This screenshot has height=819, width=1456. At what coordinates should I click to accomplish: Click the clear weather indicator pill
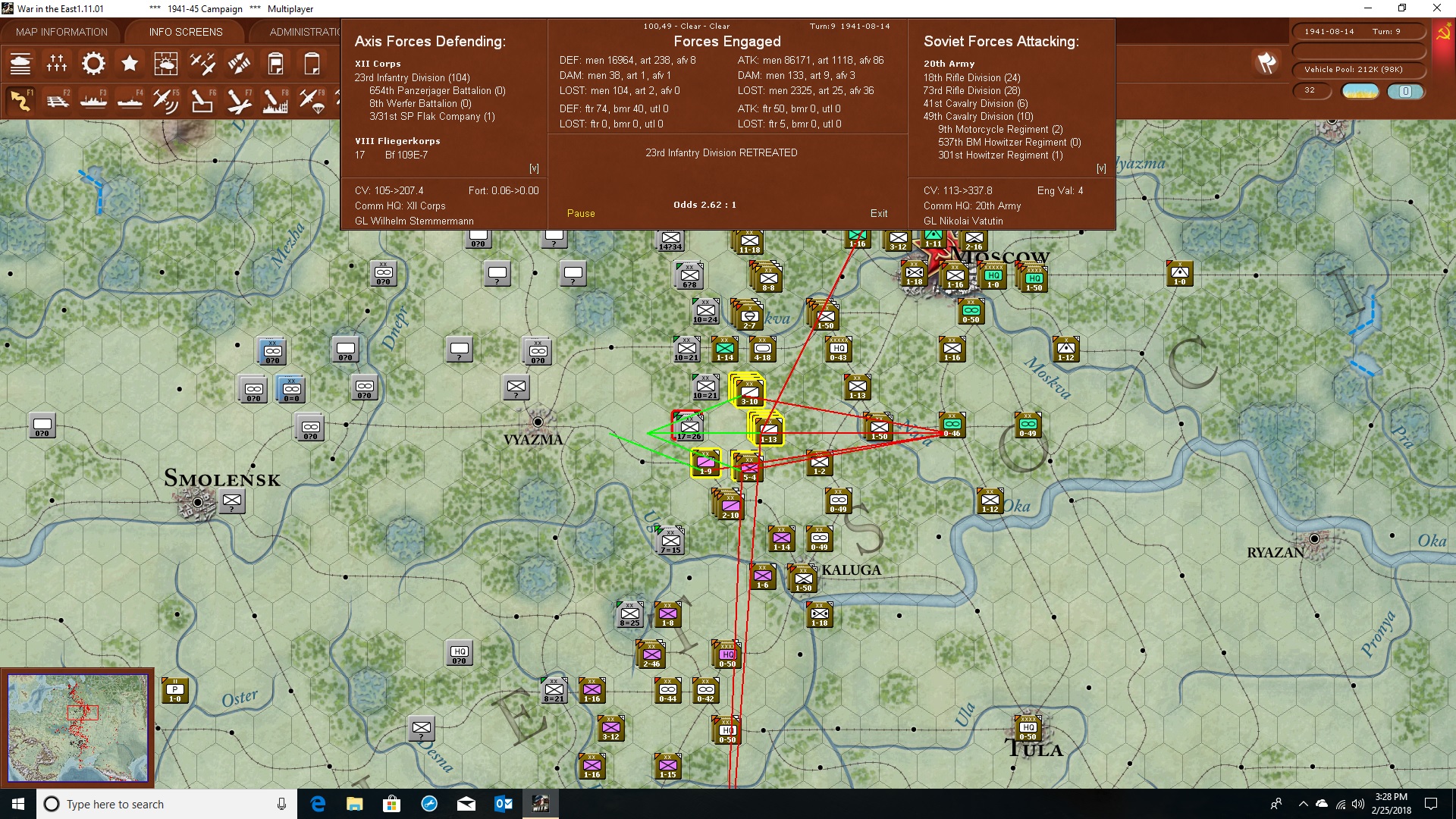(1360, 91)
